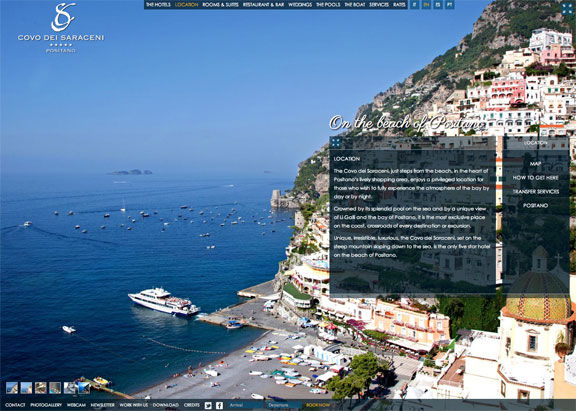Open The Pools menu item
This screenshot has width=576, height=411.
328,5
